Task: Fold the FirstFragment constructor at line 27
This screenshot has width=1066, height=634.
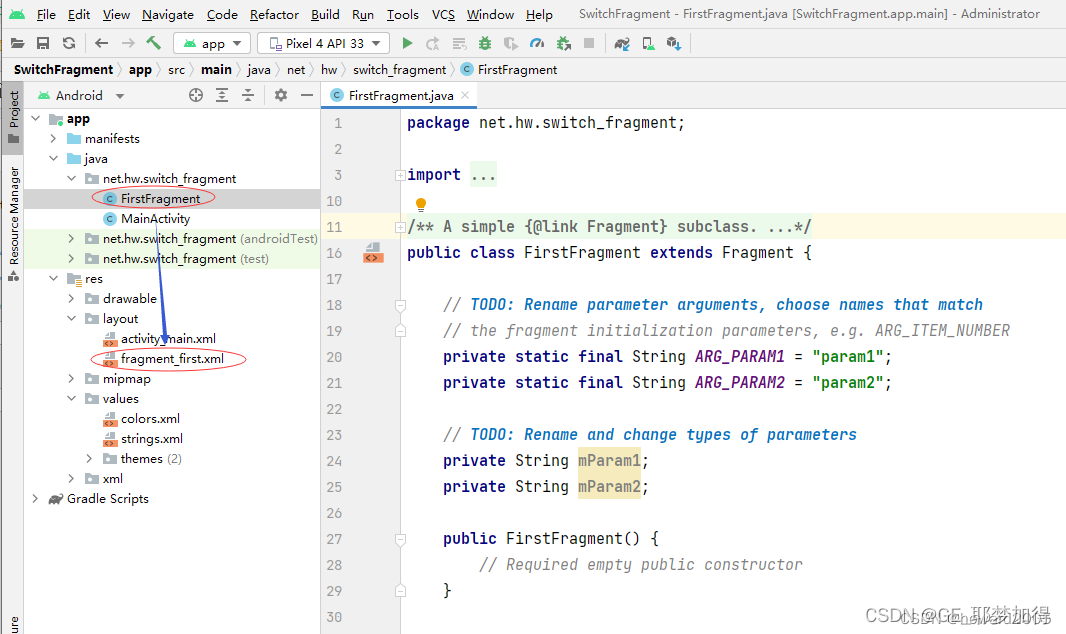Action: coord(400,539)
